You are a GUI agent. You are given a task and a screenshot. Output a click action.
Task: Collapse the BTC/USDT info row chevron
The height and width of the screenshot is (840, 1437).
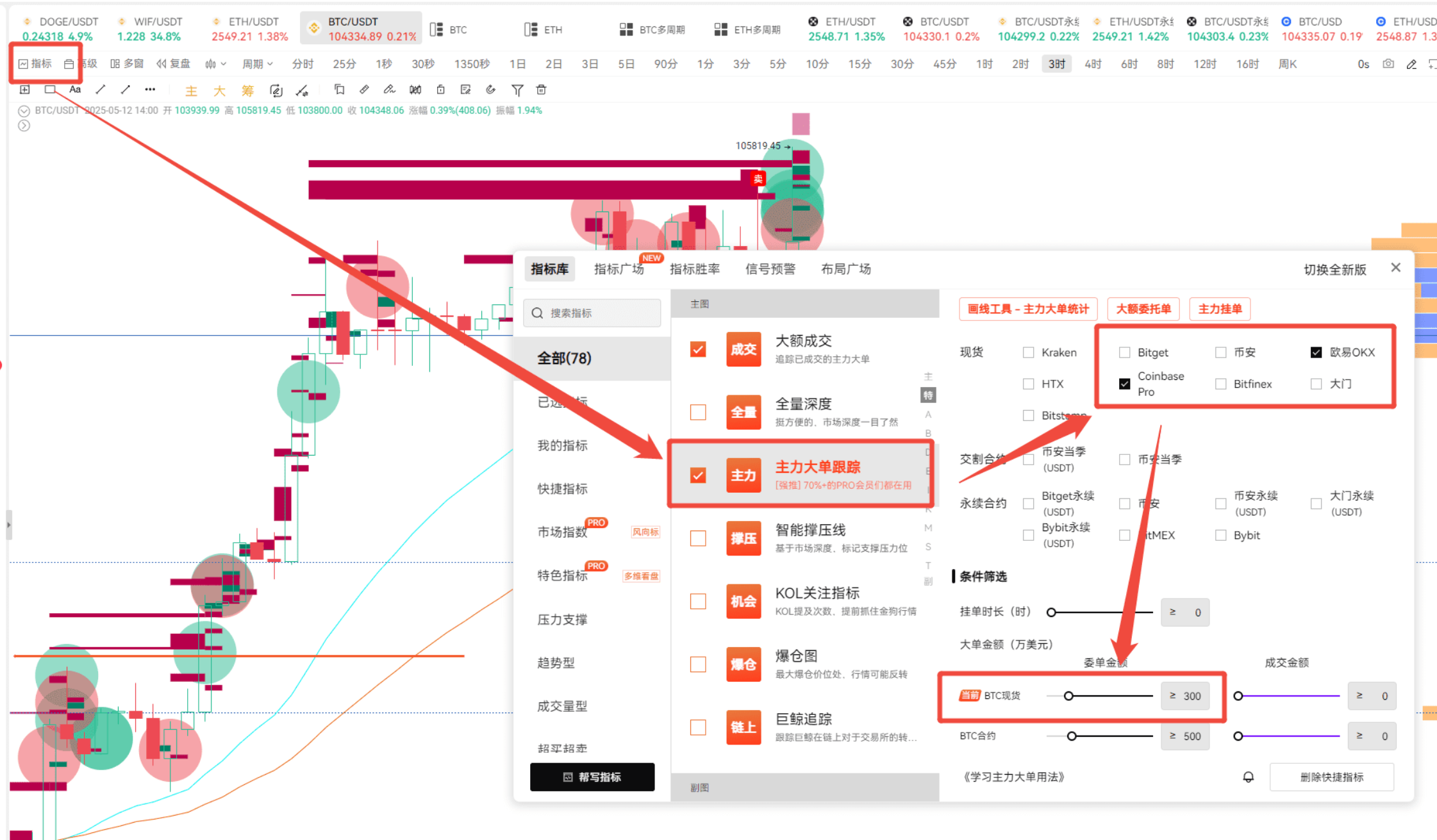(x=24, y=111)
